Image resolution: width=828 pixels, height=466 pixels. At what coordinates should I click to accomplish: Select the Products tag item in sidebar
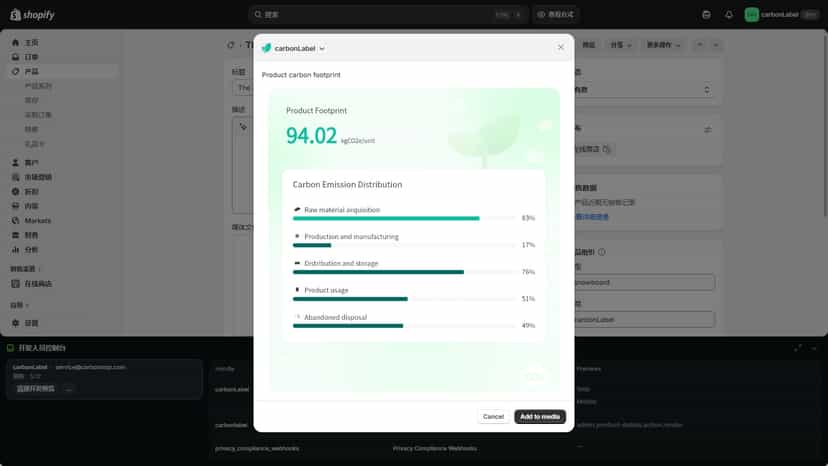click(62, 71)
